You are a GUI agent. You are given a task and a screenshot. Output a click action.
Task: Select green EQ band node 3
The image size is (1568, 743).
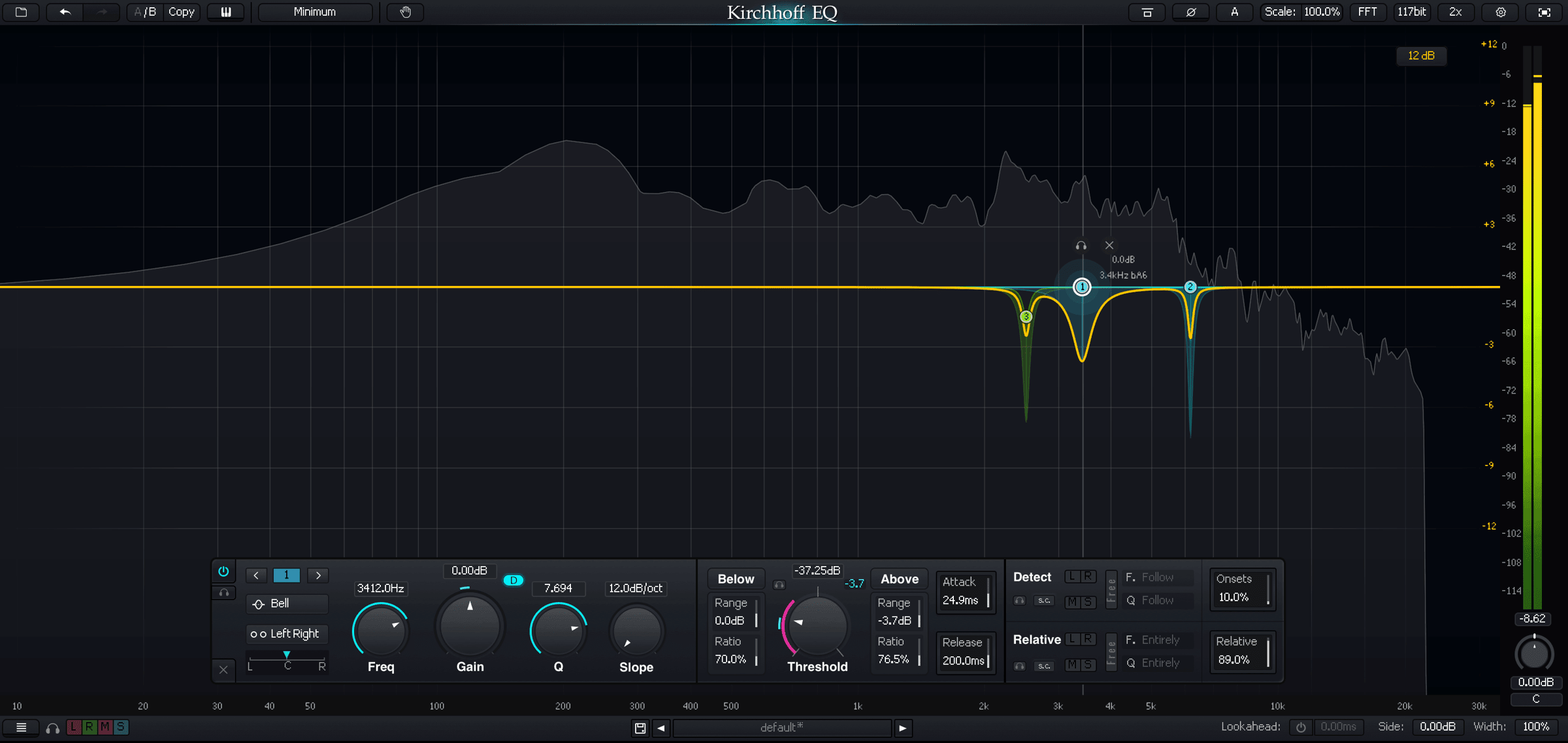(x=1026, y=317)
